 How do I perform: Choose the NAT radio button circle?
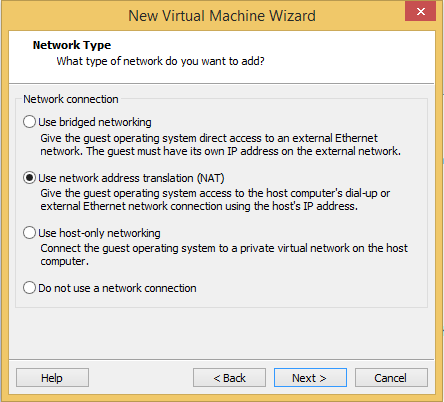[29, 178]
